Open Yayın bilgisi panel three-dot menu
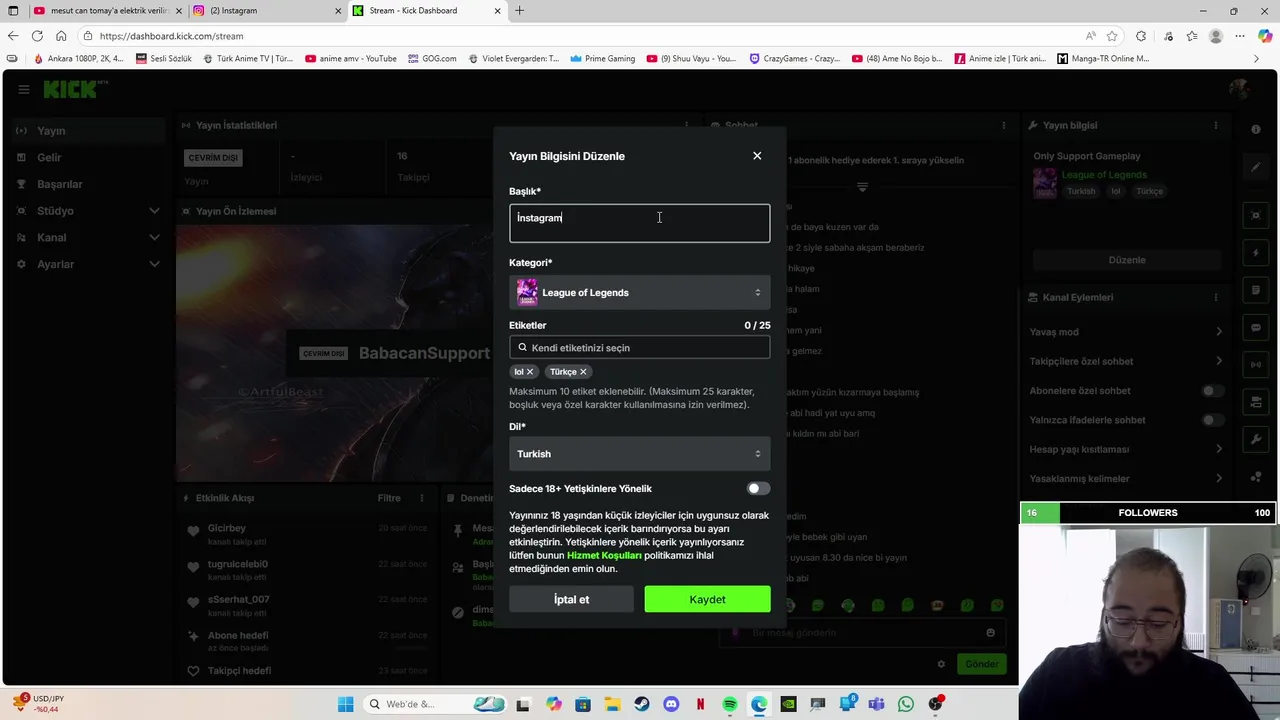The image size is (1280, 720). 1216,126
